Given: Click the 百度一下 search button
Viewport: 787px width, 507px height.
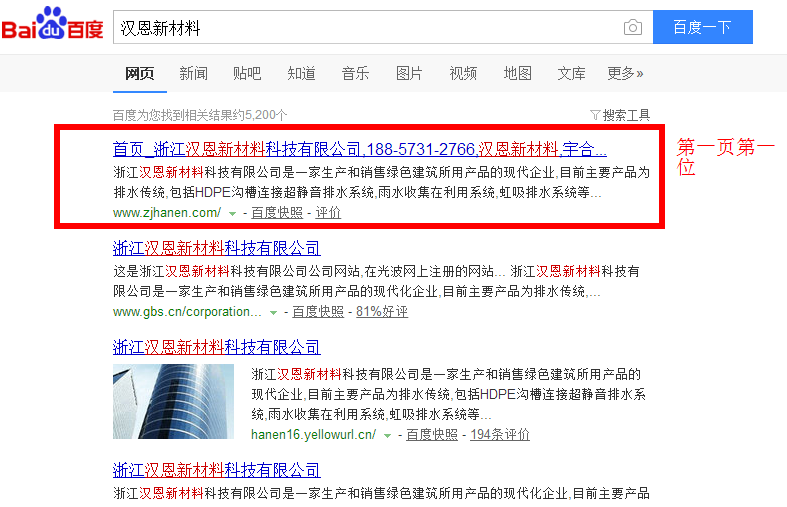Looking at the screenshot, I should point(702,27).
